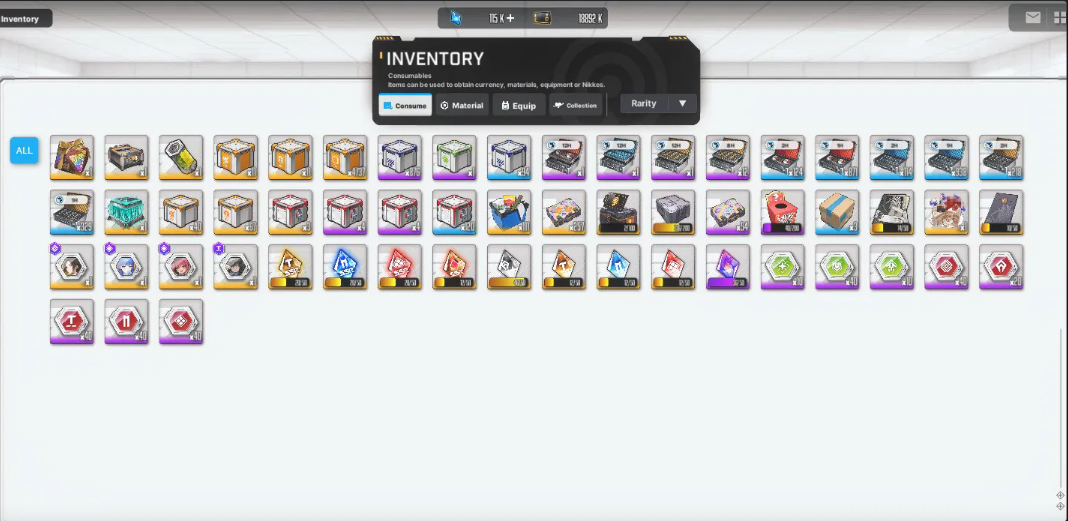
Task: Select the 8H gold case stacked x12
Action: point(727,157)
